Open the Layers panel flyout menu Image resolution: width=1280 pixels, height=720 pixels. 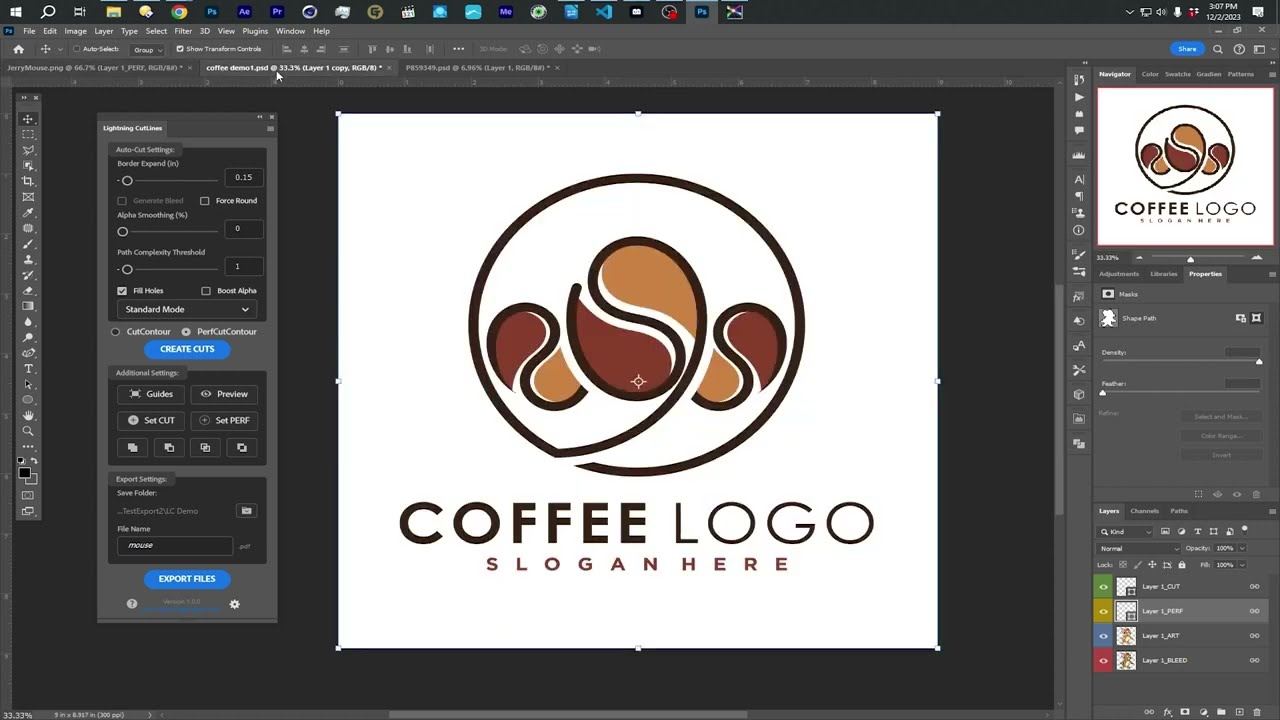pos(1272,511)
